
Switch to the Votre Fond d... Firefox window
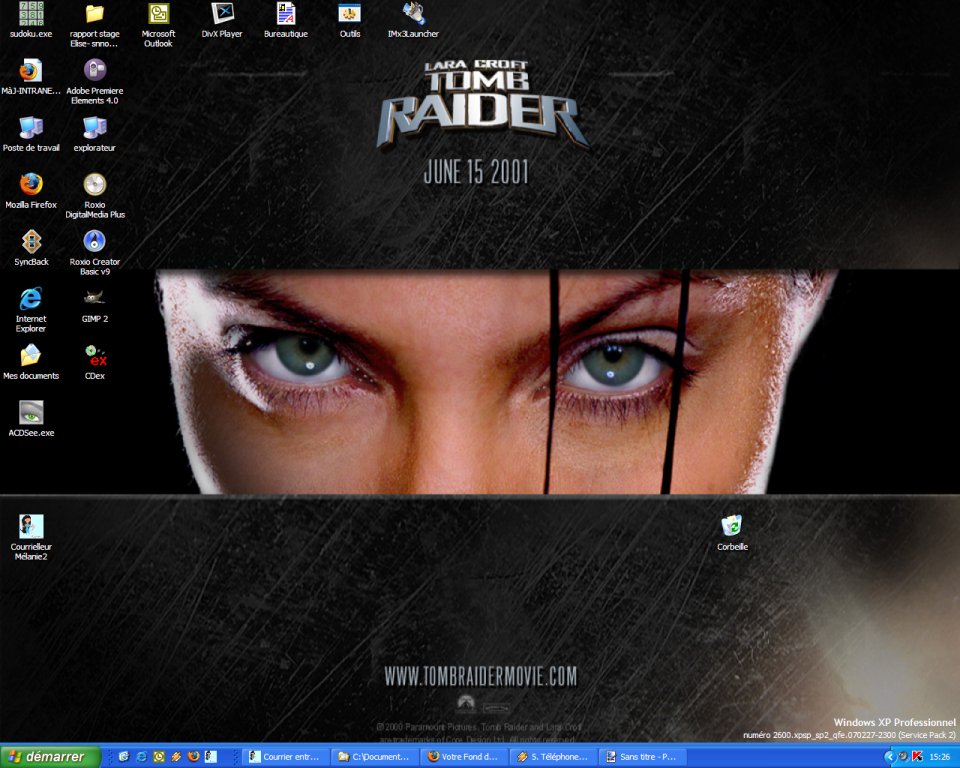pos(463,757)
